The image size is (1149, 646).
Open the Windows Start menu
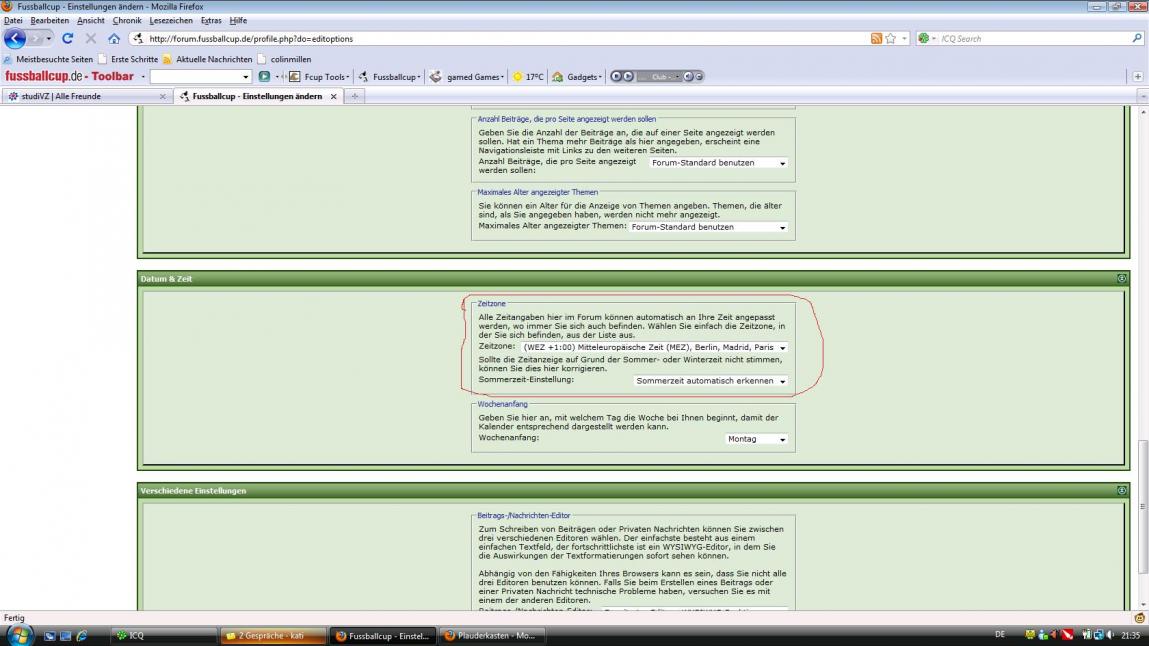[x=20, y=635]
